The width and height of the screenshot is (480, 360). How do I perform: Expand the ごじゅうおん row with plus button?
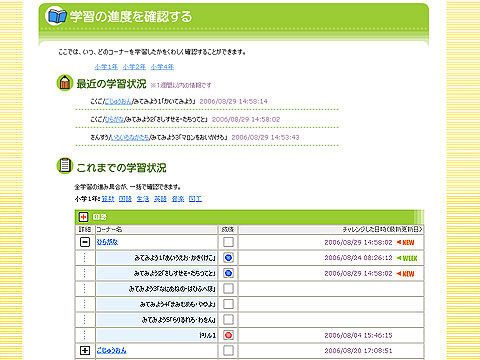85,350
